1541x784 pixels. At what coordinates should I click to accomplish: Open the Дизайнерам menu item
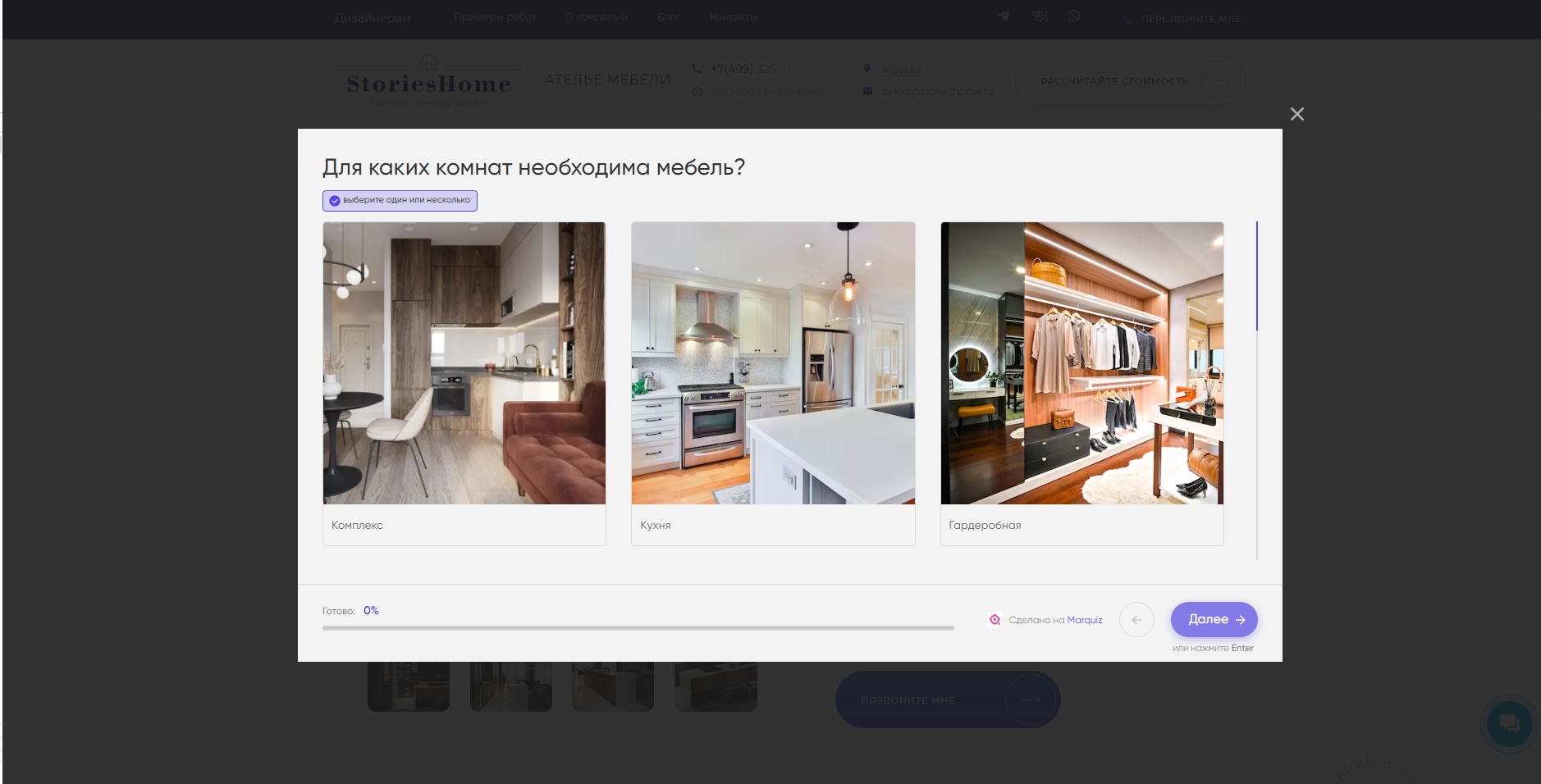[x=373, y=18]
